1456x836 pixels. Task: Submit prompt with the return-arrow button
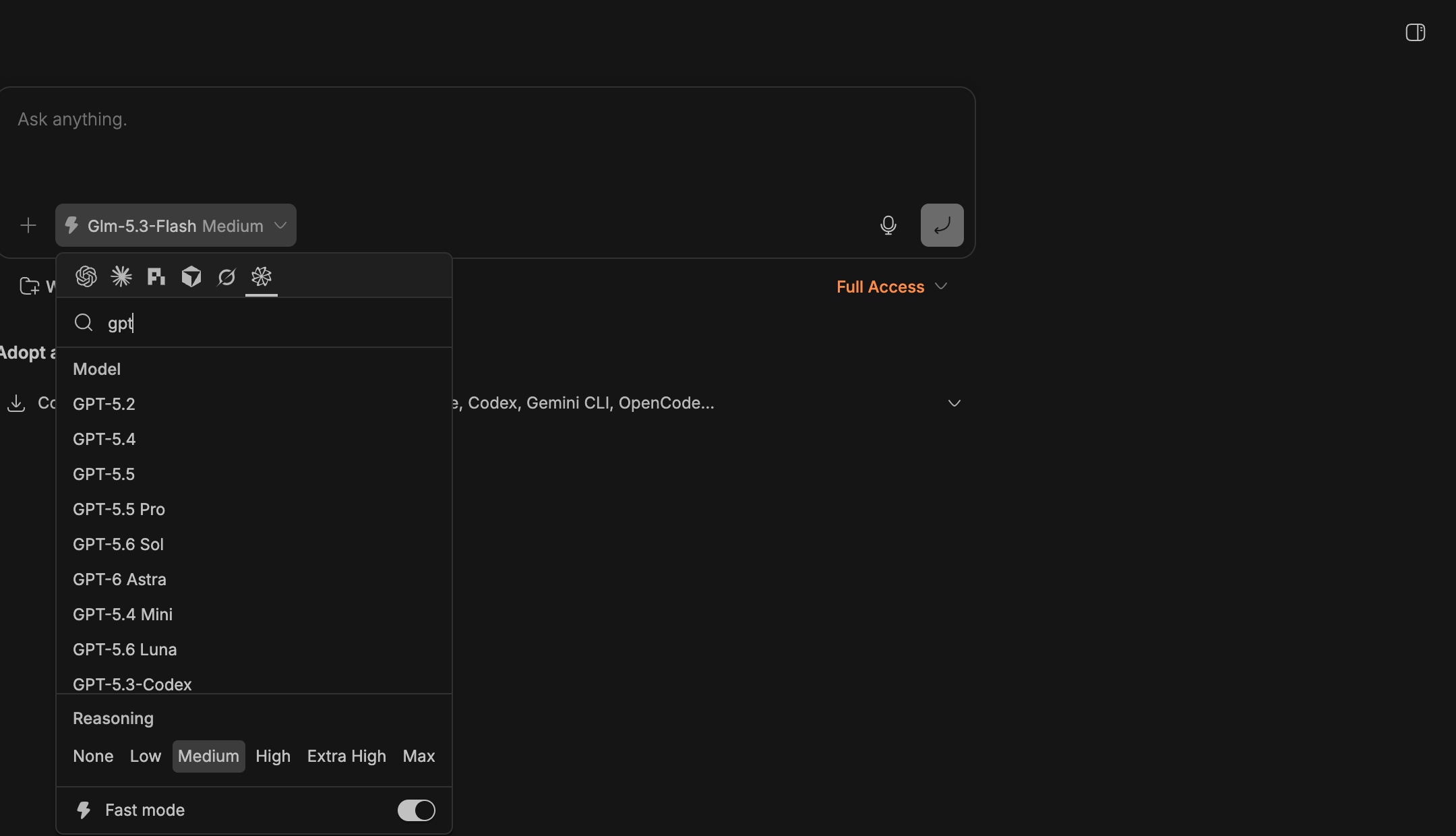tap(942, 225)
